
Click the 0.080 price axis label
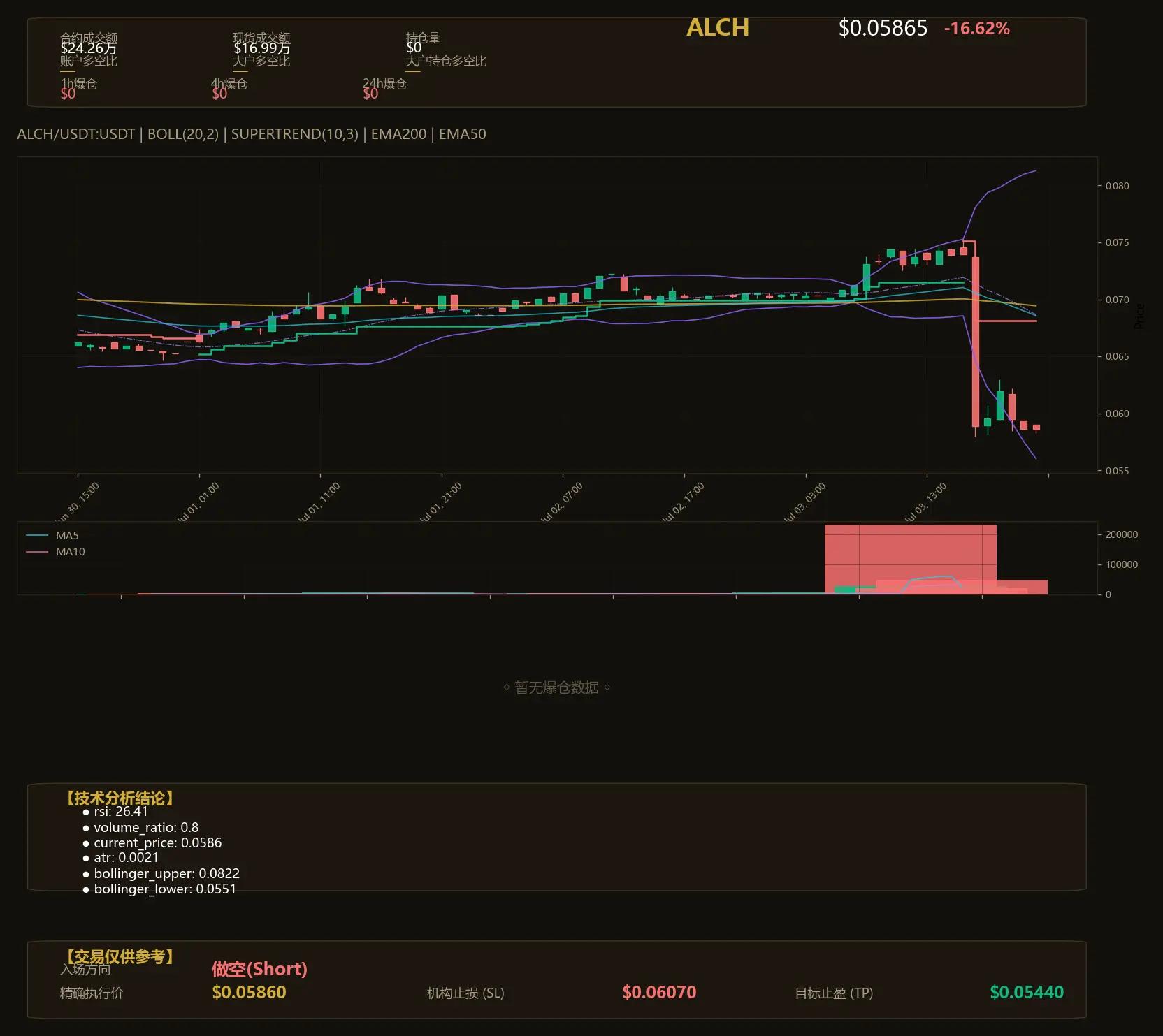(1117, 186)
